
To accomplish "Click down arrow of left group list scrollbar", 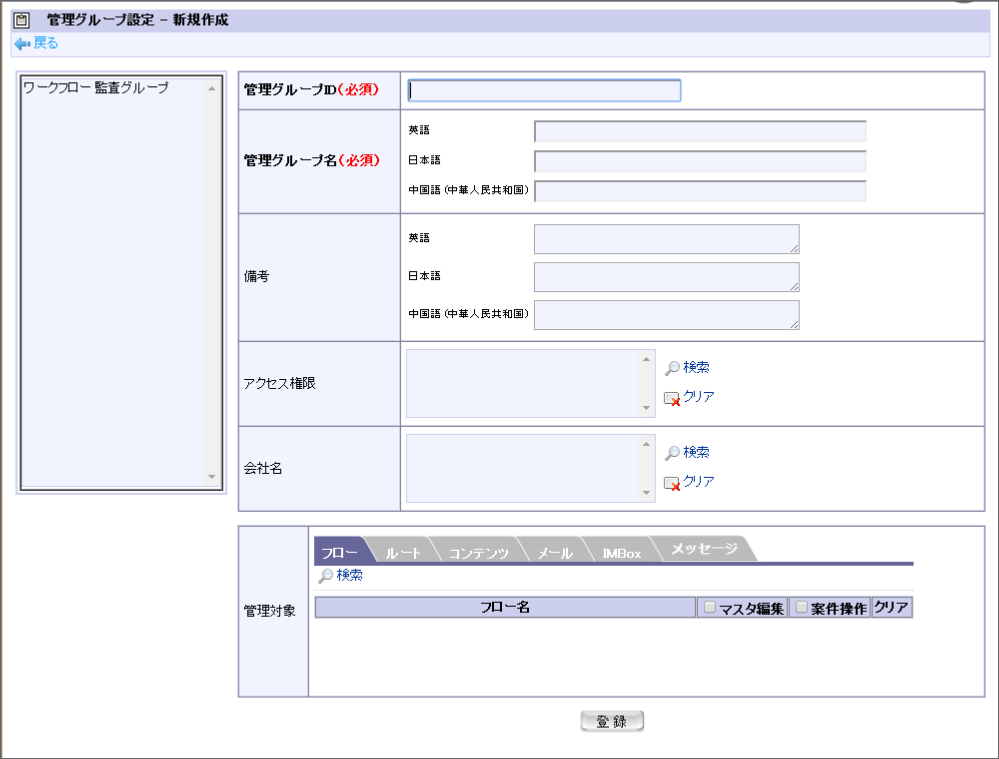I will (212, 477).
